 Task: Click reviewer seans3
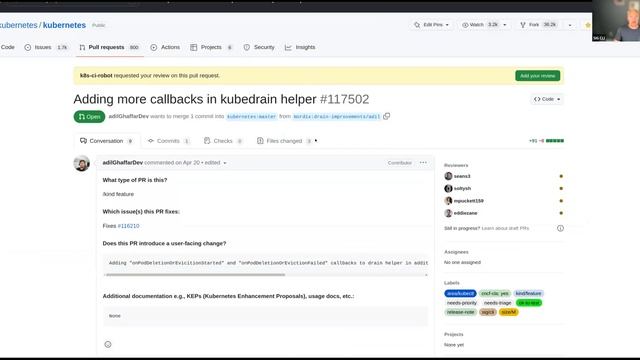click(x=462, y=176)
